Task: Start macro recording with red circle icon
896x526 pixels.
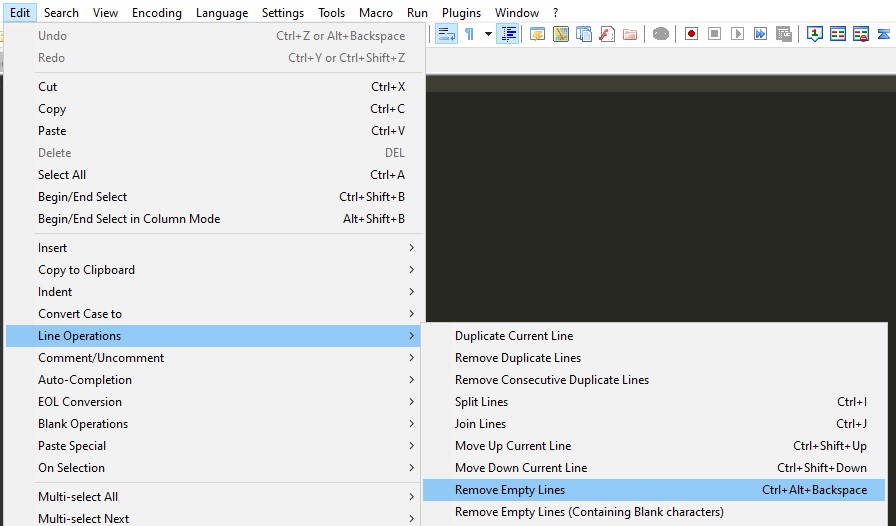Action: [691, 34]
